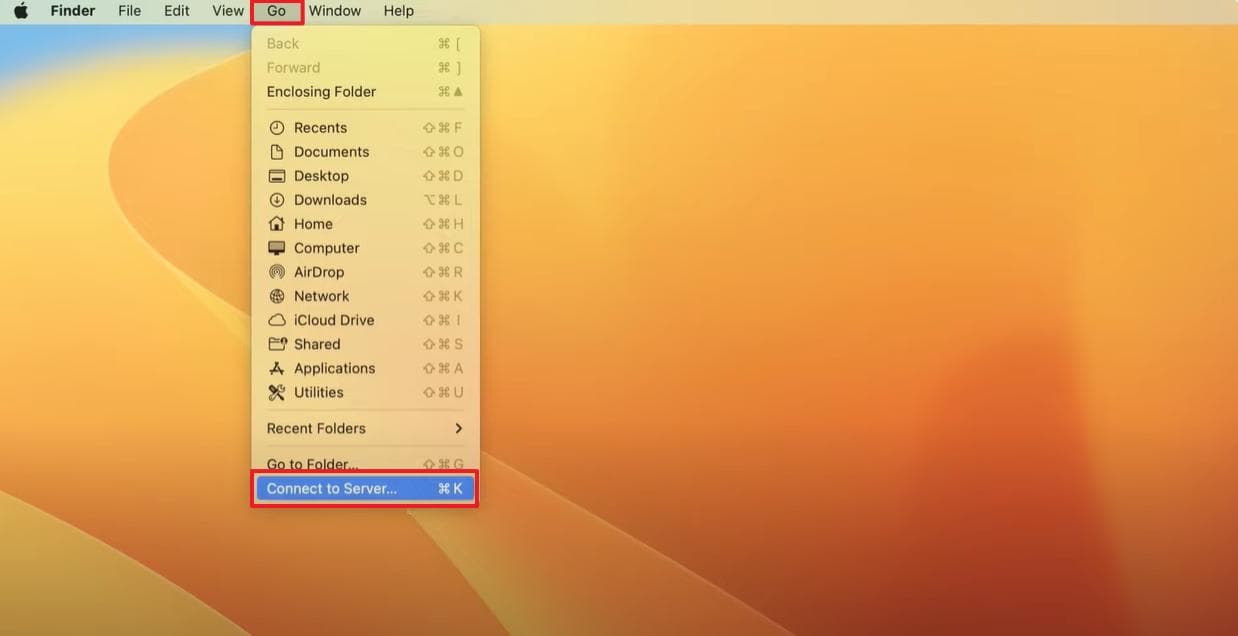
Task: Expand Recent Folders submenu arrow
Action: 459,428
